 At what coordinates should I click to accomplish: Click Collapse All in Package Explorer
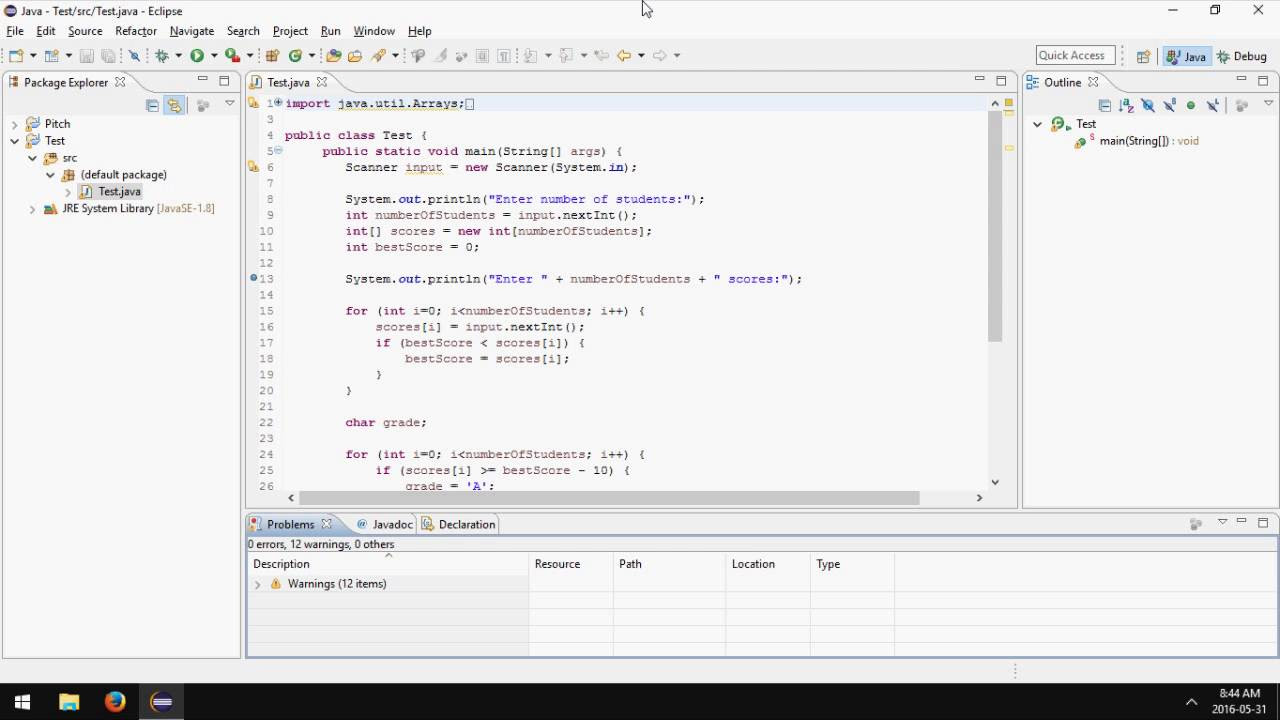coord(152,105)
